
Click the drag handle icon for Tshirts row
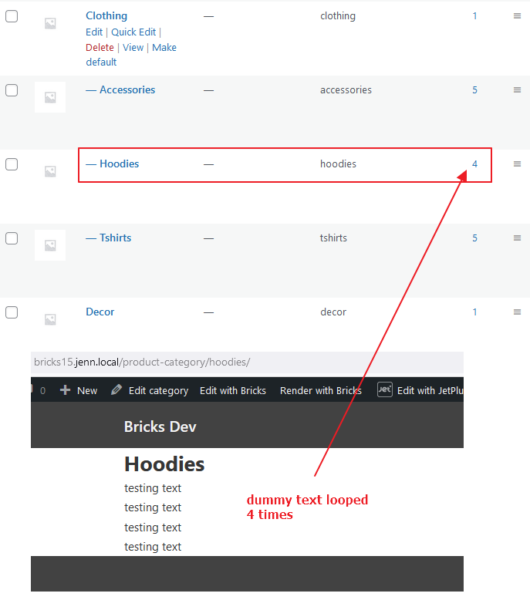point(517,238)
